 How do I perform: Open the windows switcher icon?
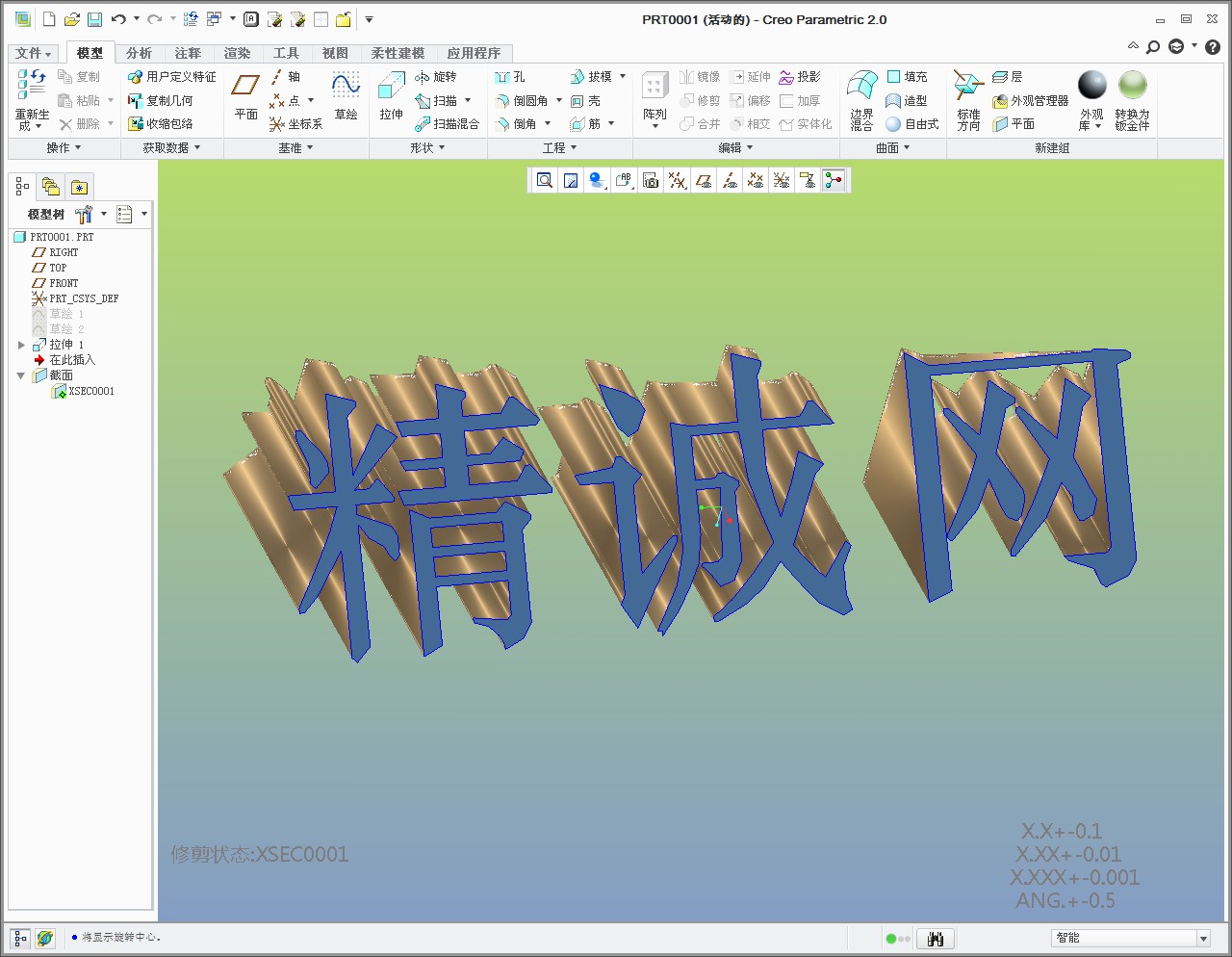(x=215, y=19)
